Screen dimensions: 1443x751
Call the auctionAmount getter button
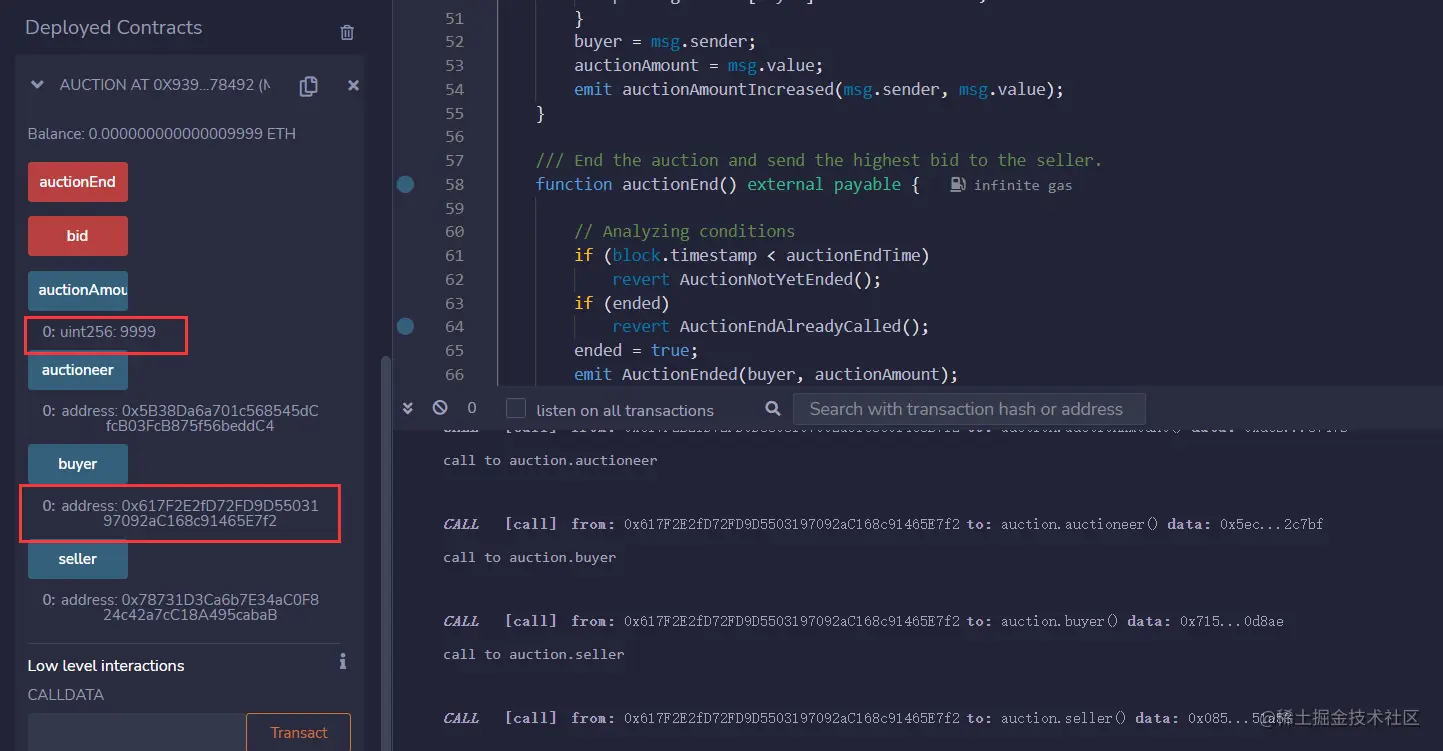point(78,290)
